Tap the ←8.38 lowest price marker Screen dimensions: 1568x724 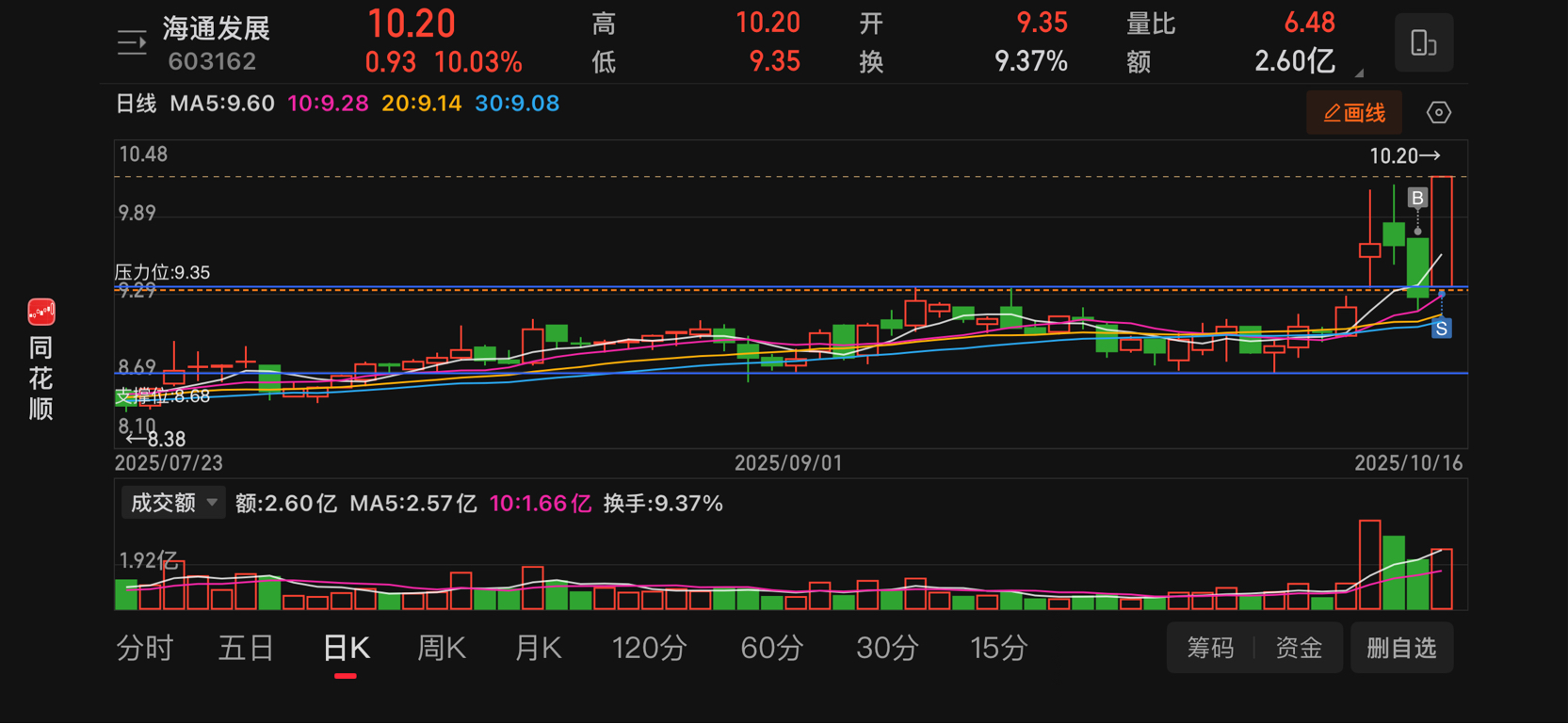pos(156,440)
